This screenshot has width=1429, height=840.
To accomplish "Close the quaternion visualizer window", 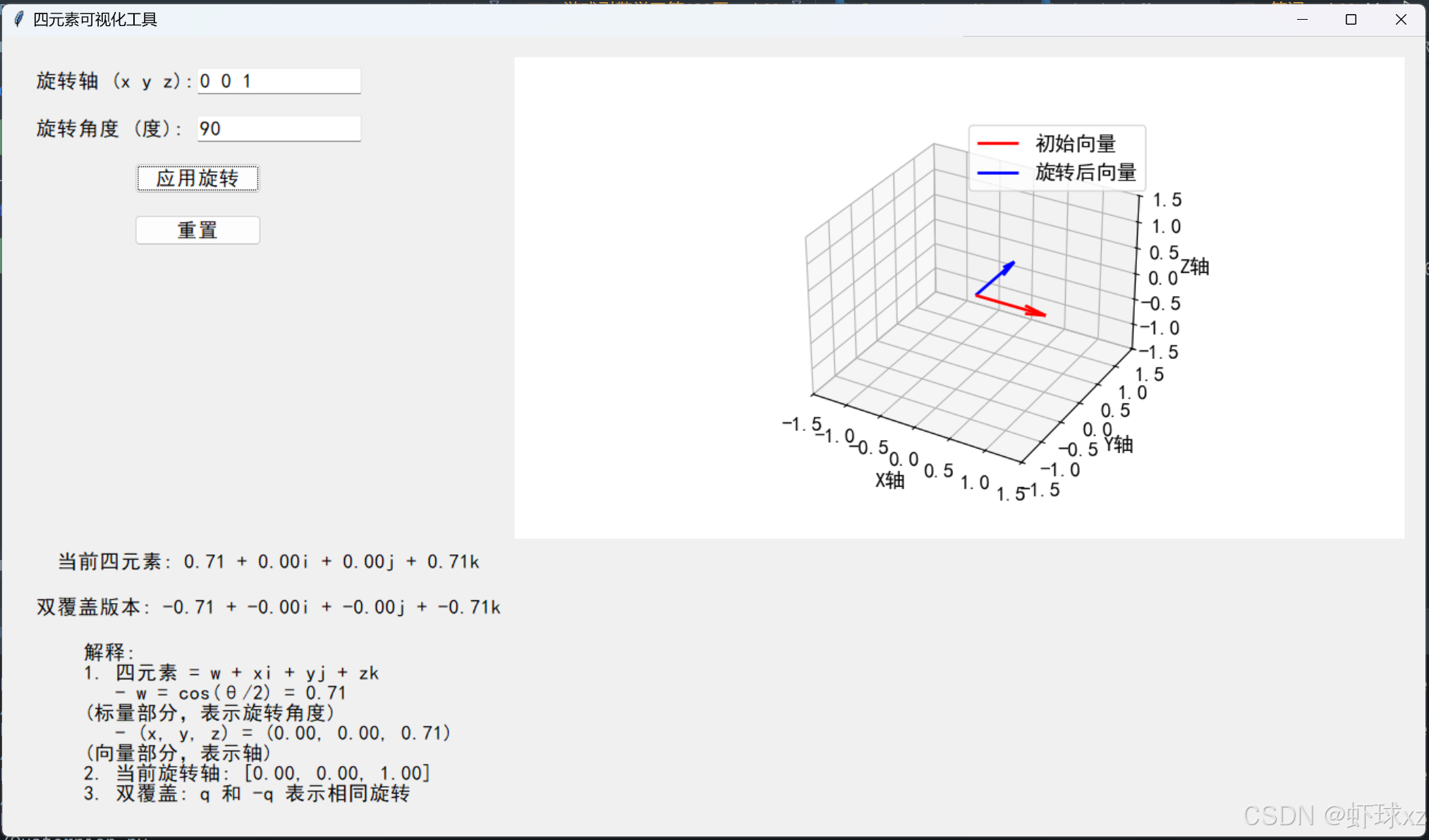I will 1401,20.
